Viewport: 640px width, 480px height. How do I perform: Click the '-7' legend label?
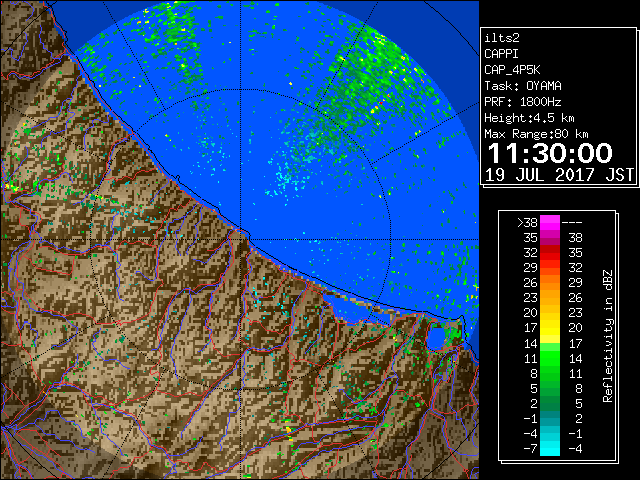pyautogui.click(x=530, y=448)
